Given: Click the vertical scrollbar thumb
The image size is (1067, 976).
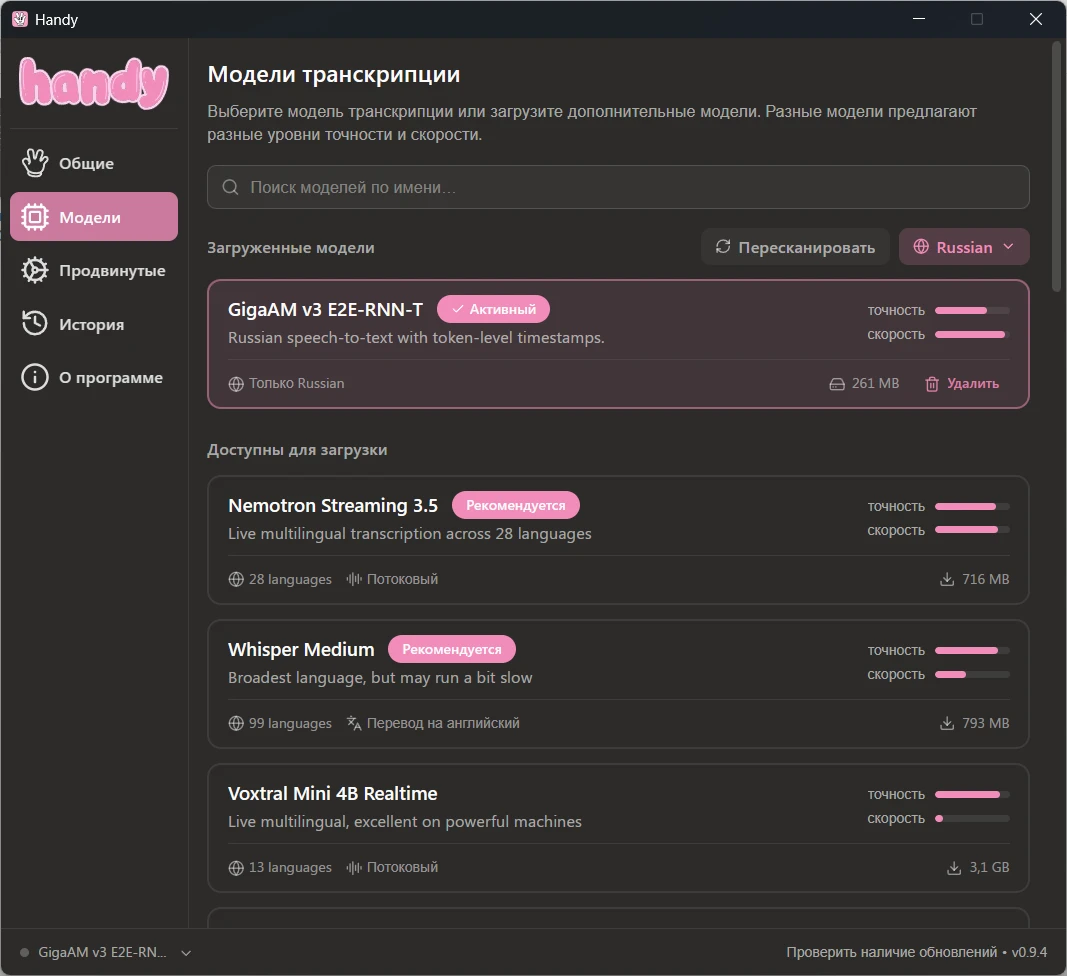Looking at the screenshot, I should 1057,167.
